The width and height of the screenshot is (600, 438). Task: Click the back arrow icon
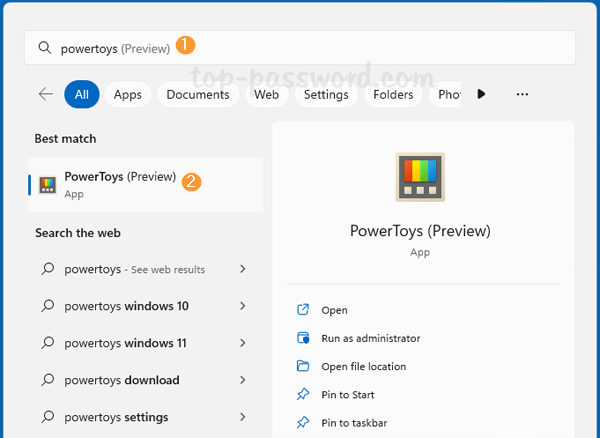45,94
